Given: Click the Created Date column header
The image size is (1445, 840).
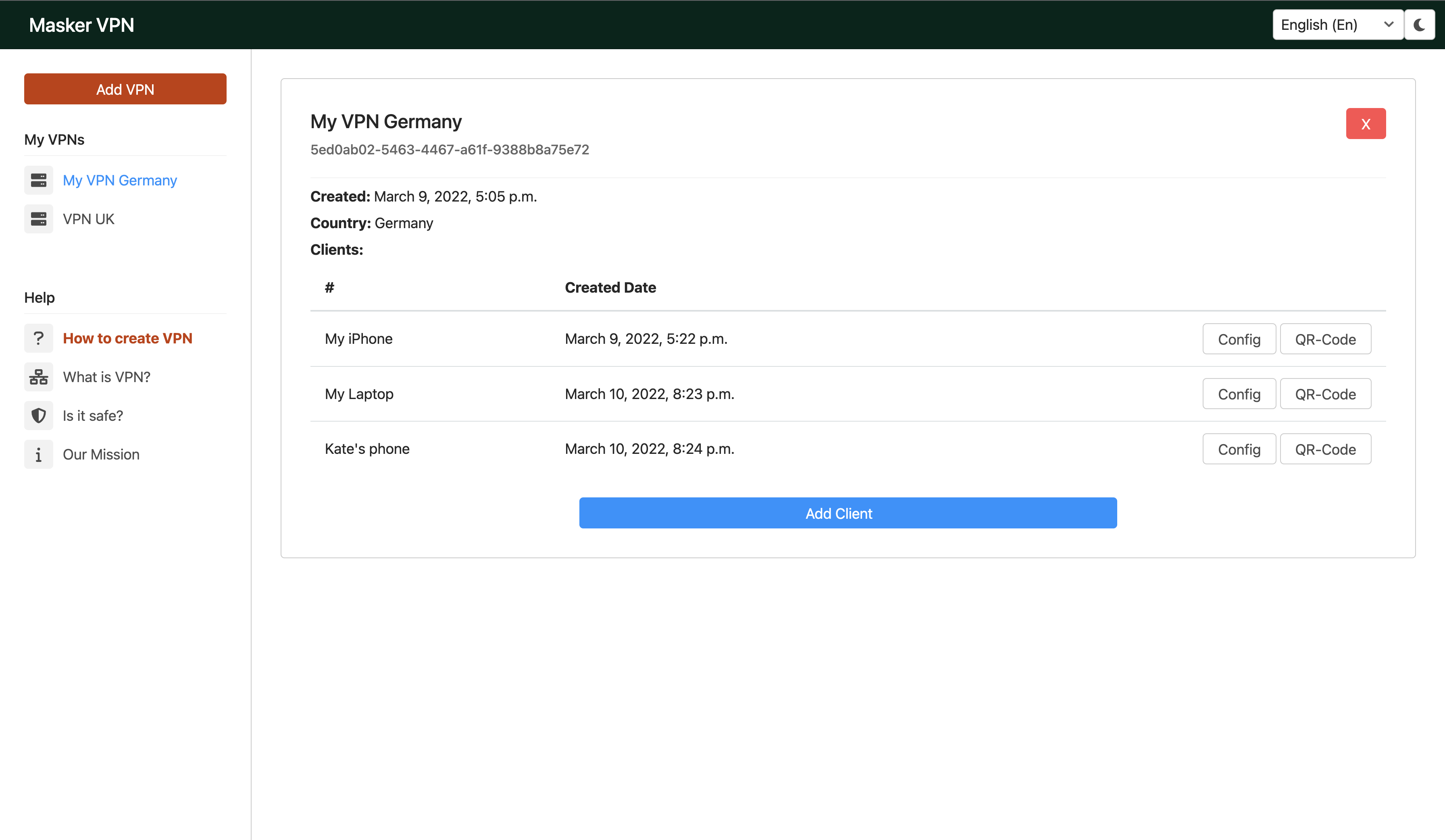Looking at the screenshot, I should click(x=610, y=287).
